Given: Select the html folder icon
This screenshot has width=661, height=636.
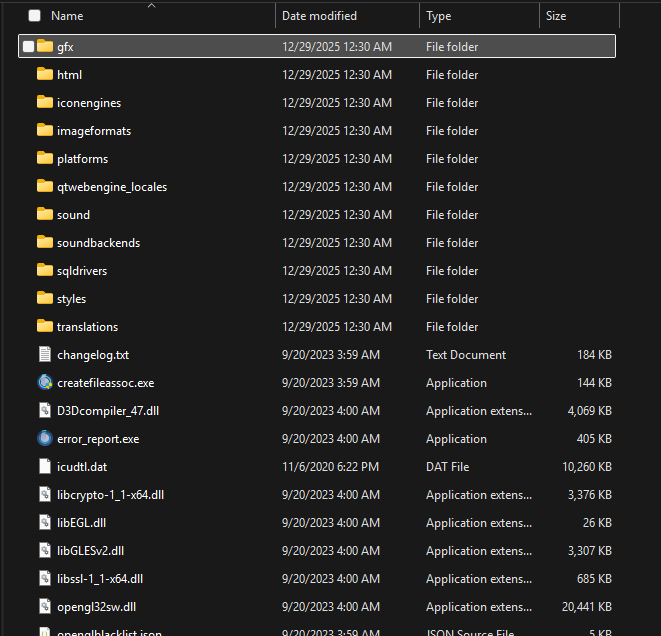Looking at the screenshot, I should (45, 74).
